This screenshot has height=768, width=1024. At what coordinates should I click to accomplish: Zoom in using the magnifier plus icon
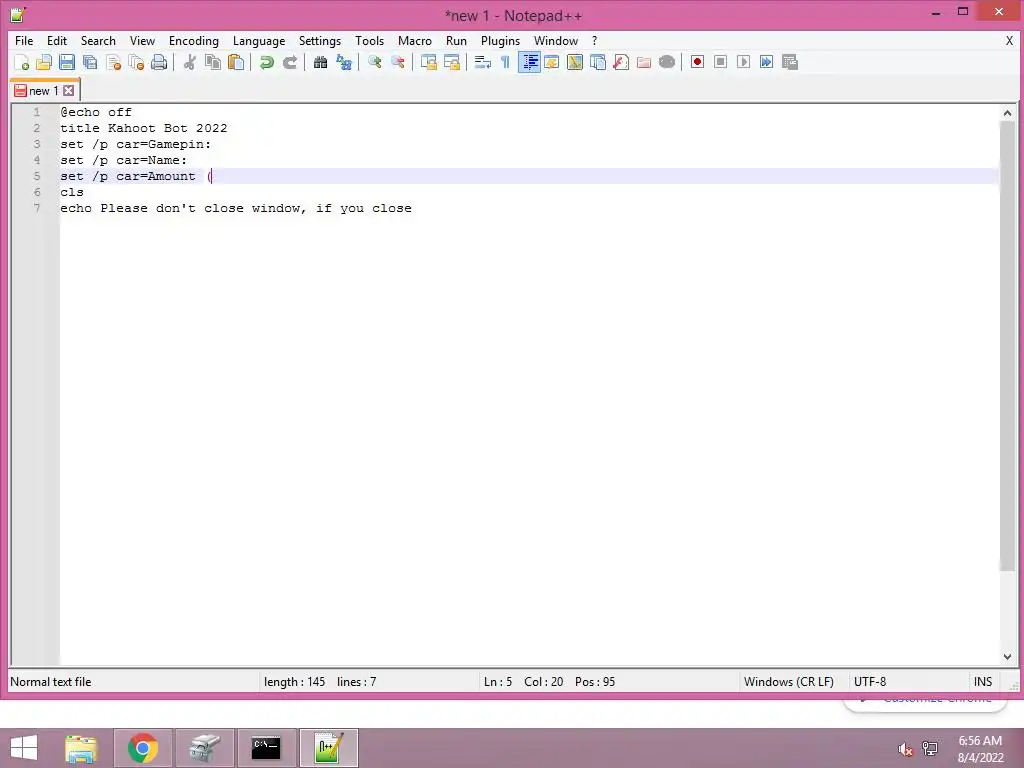point(375,62)
